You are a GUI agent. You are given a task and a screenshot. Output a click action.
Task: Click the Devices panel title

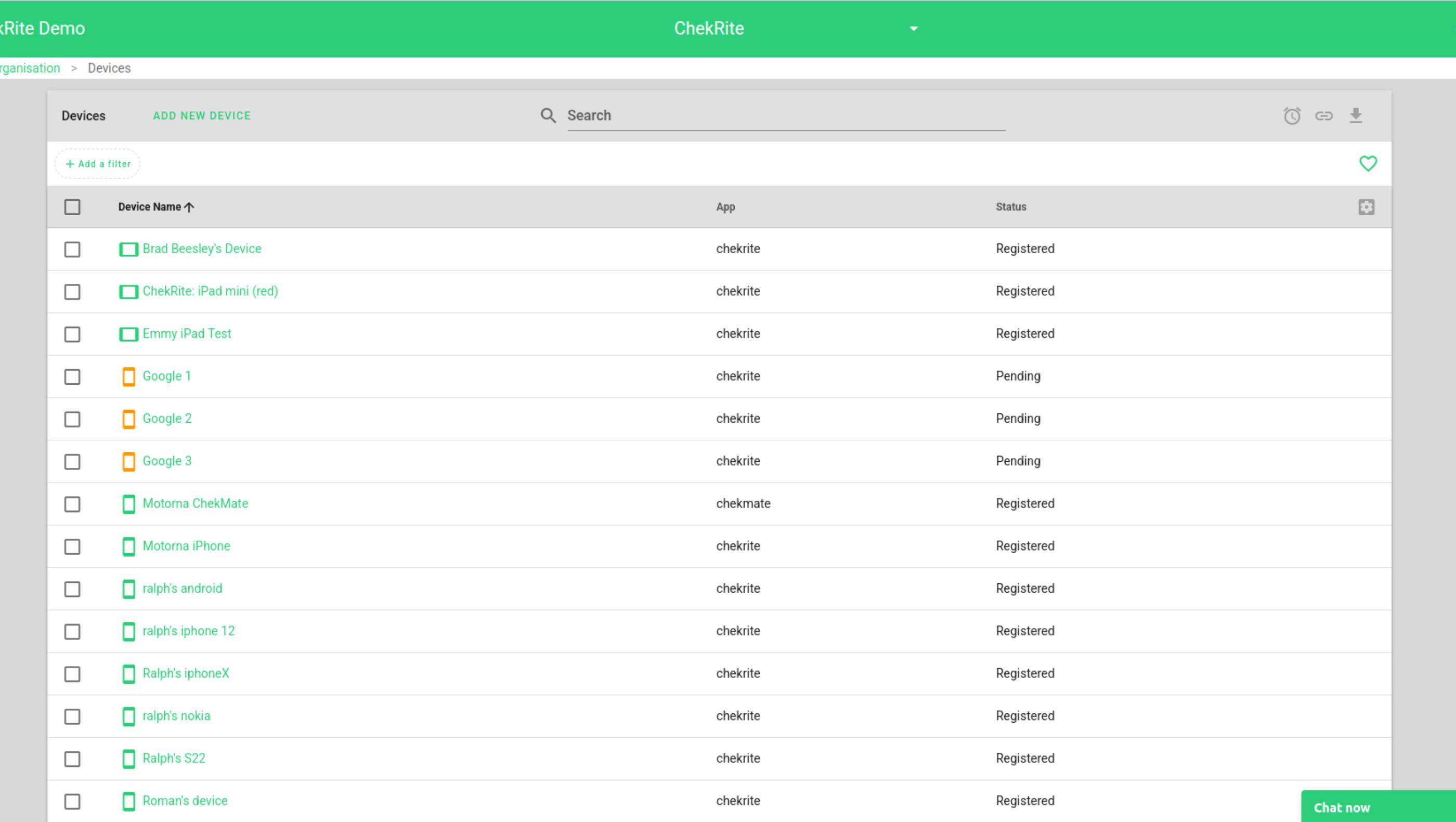pyautogui.click(x=84, y=116)
